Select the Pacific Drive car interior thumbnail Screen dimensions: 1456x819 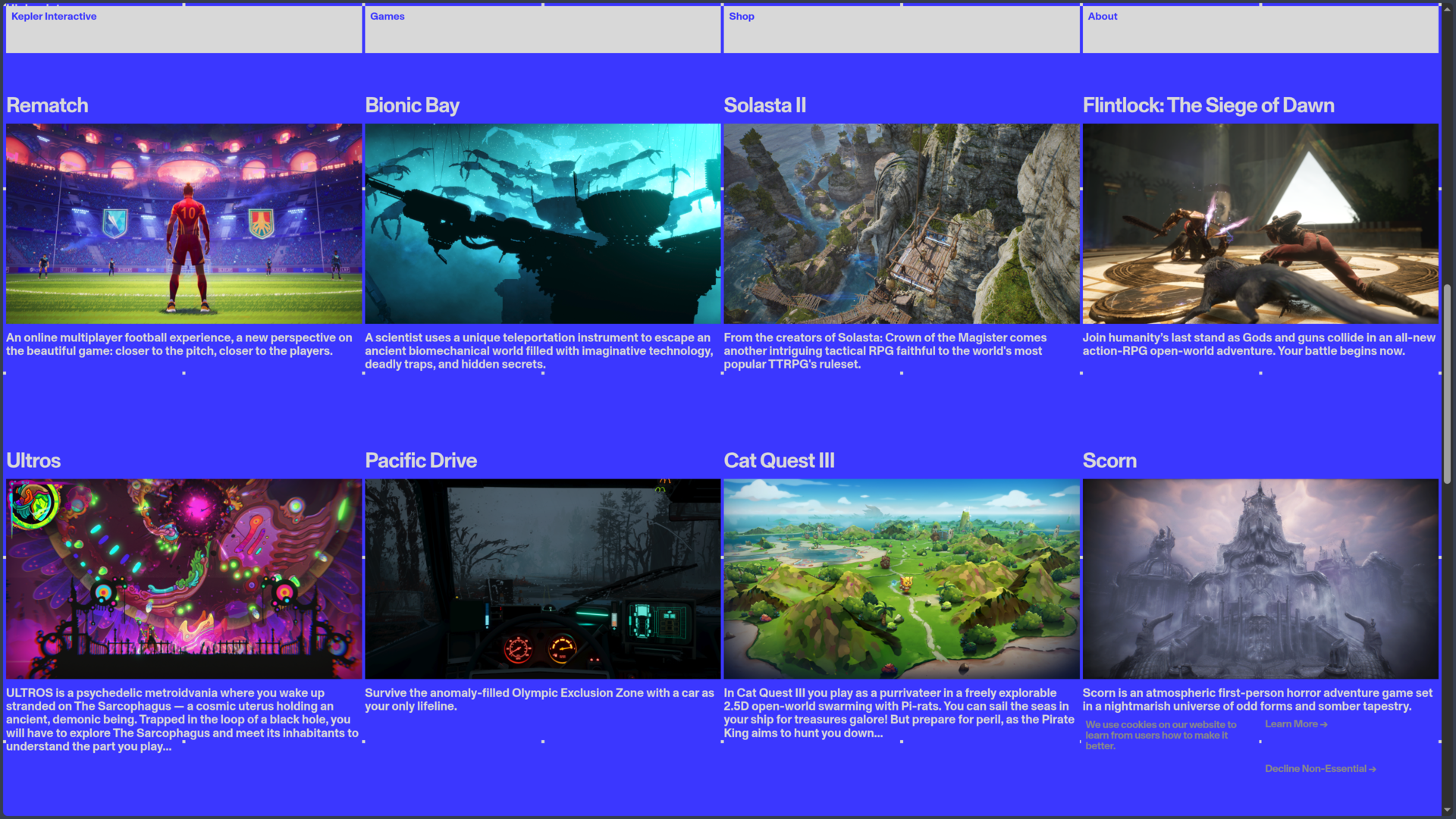point(542,579)
